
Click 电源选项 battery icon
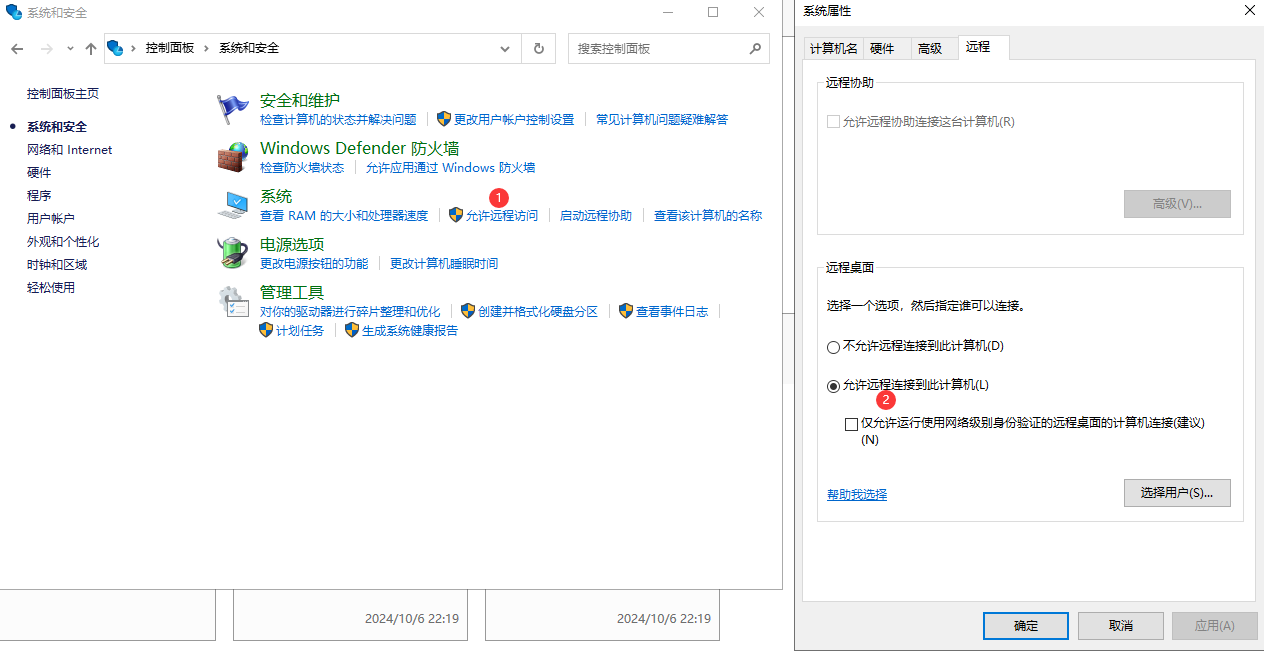(232, 252)
